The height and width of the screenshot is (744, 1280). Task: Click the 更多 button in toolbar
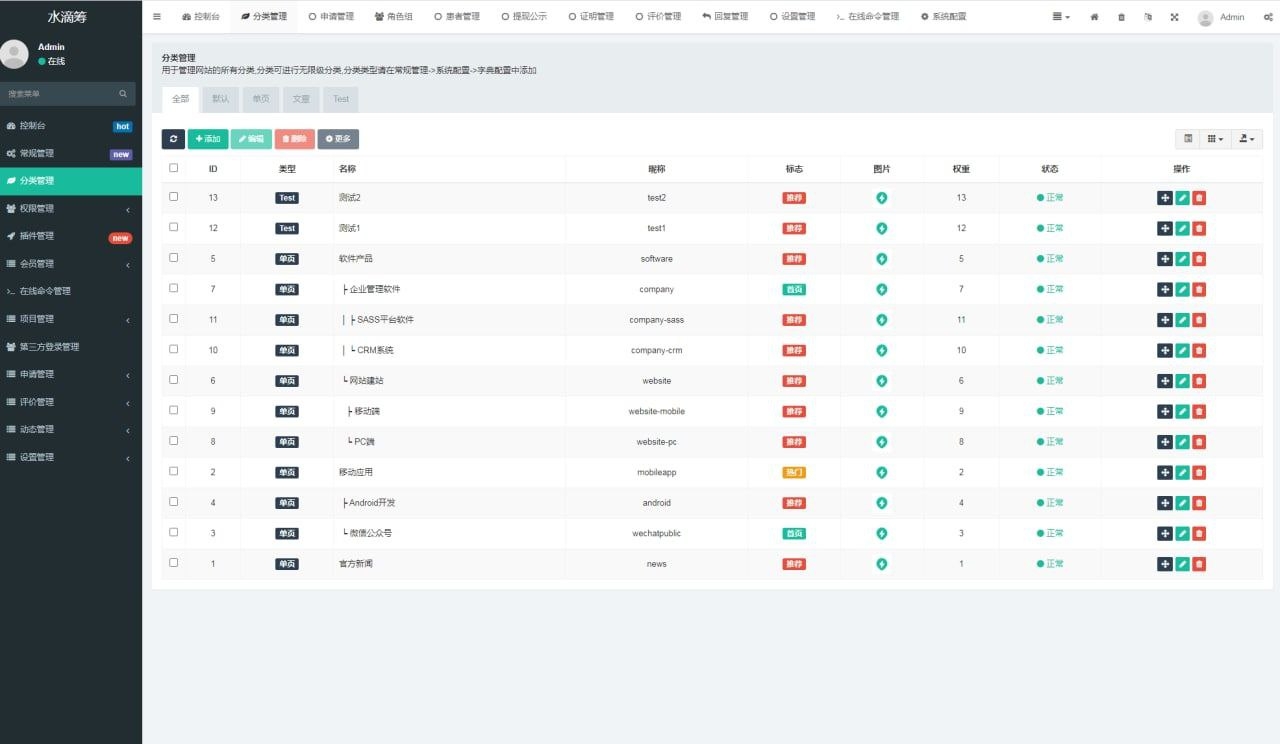click(338, 139)
